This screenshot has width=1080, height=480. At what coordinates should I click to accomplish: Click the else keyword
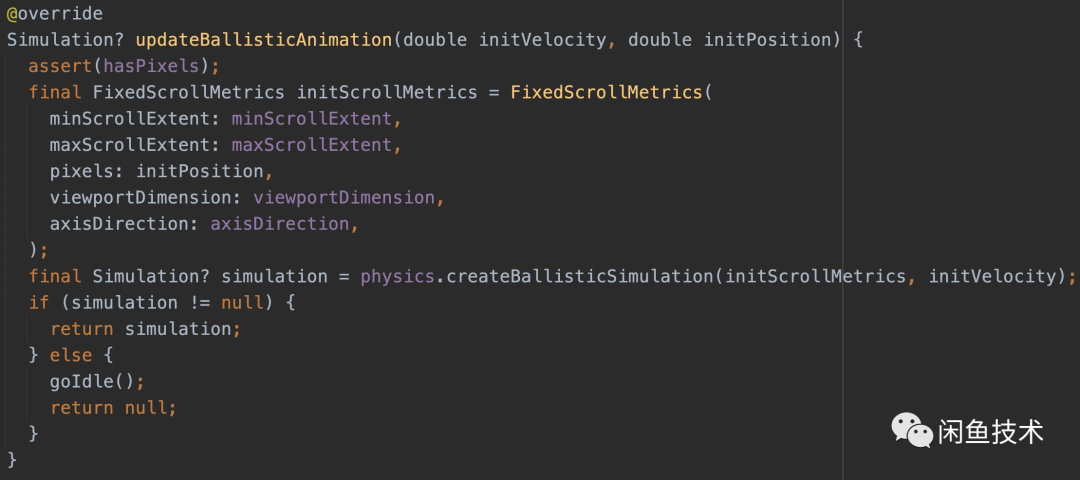point(70,355)
